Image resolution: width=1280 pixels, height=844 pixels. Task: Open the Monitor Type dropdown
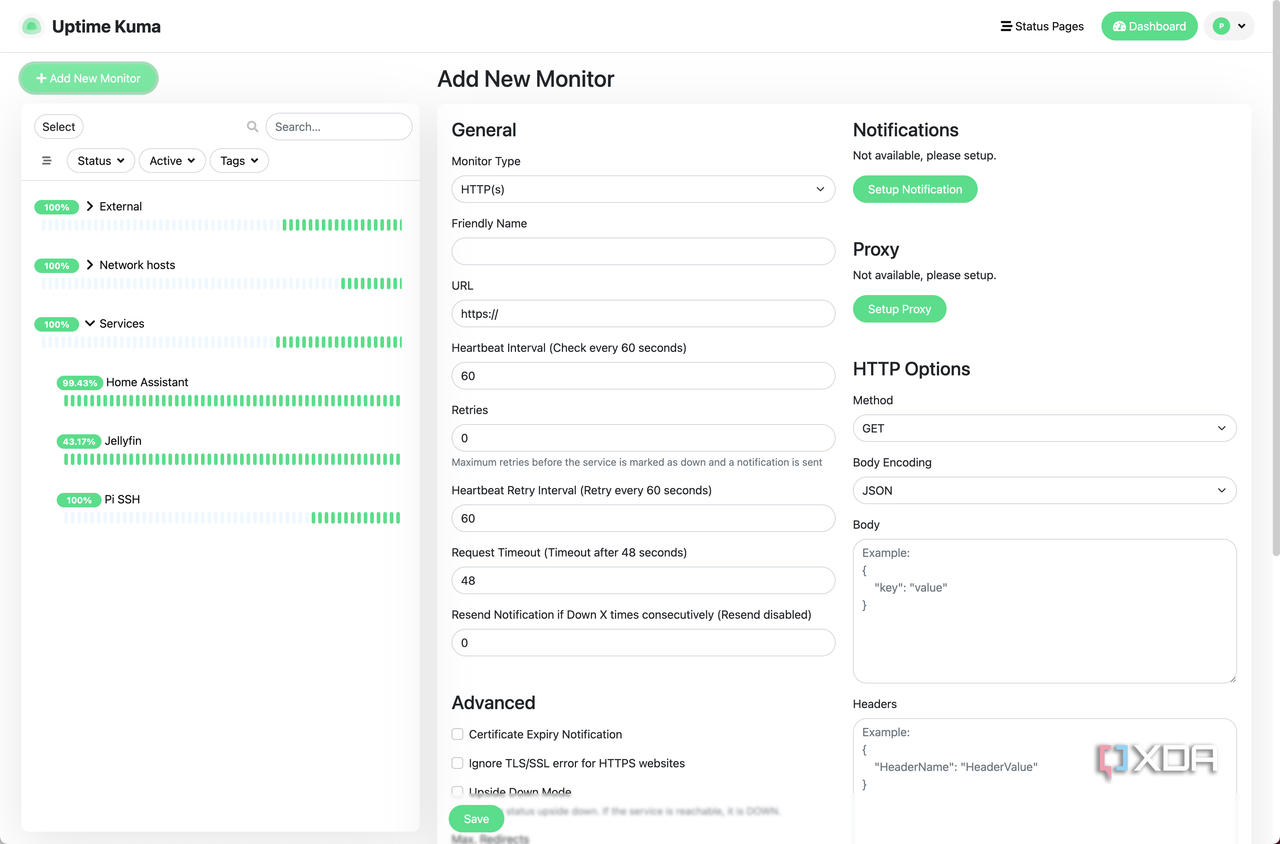tap(643, 189)
